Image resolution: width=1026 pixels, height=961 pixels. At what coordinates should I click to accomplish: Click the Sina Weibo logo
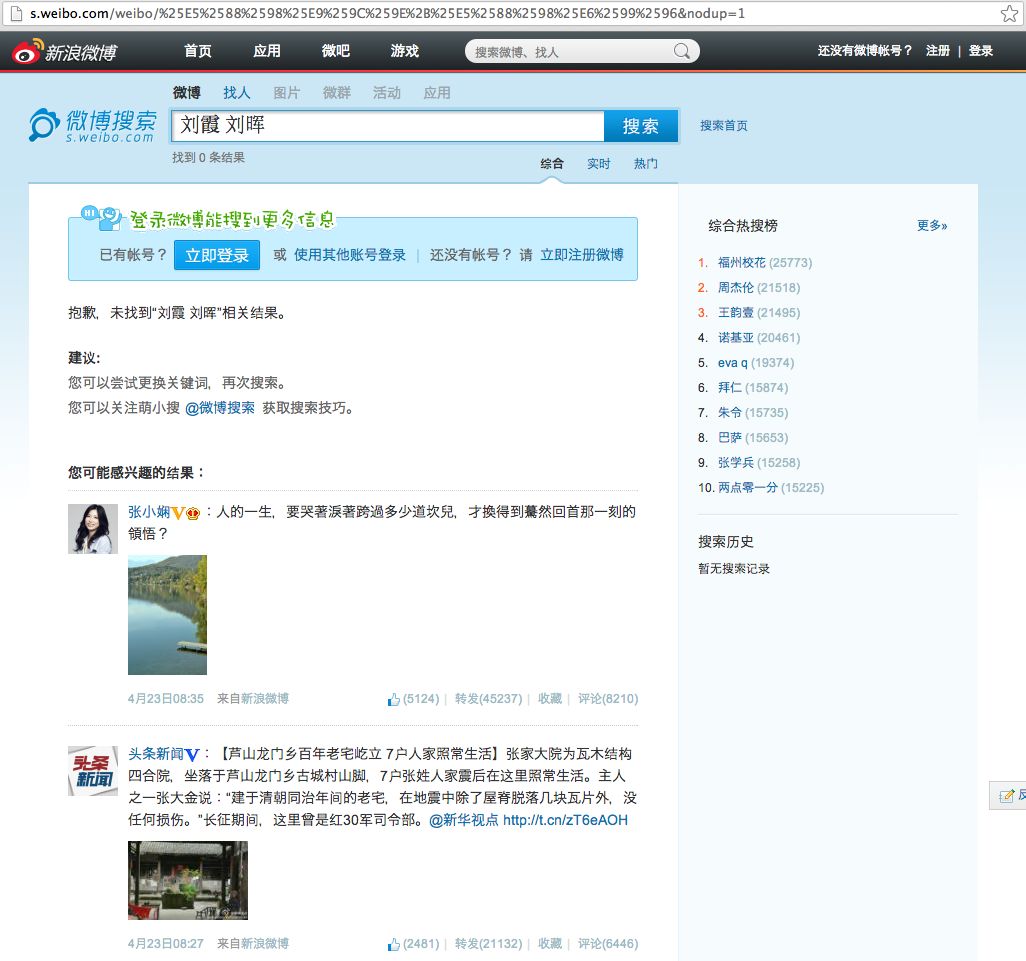pyautogui.click(x=64, y=52)
